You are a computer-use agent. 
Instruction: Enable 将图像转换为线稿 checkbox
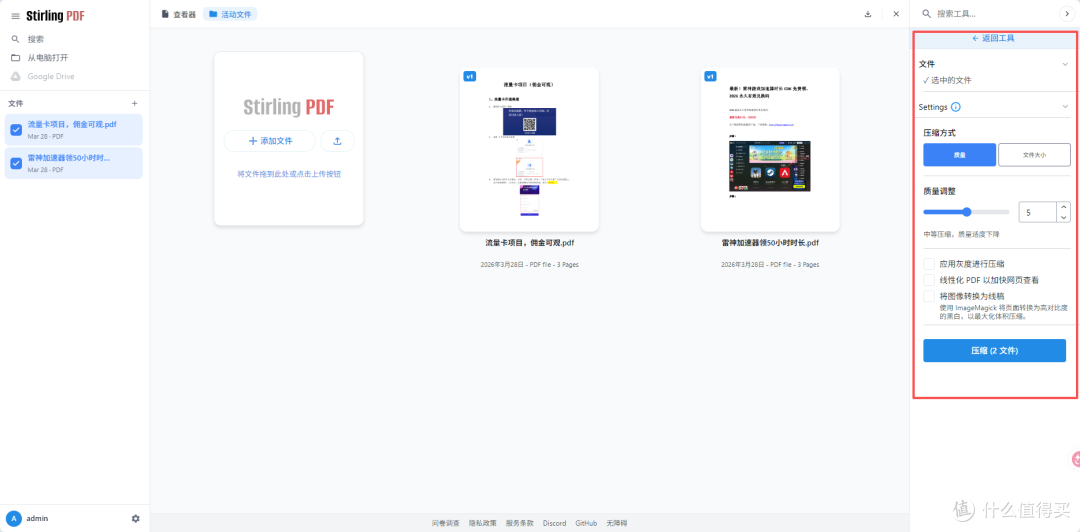929,296
